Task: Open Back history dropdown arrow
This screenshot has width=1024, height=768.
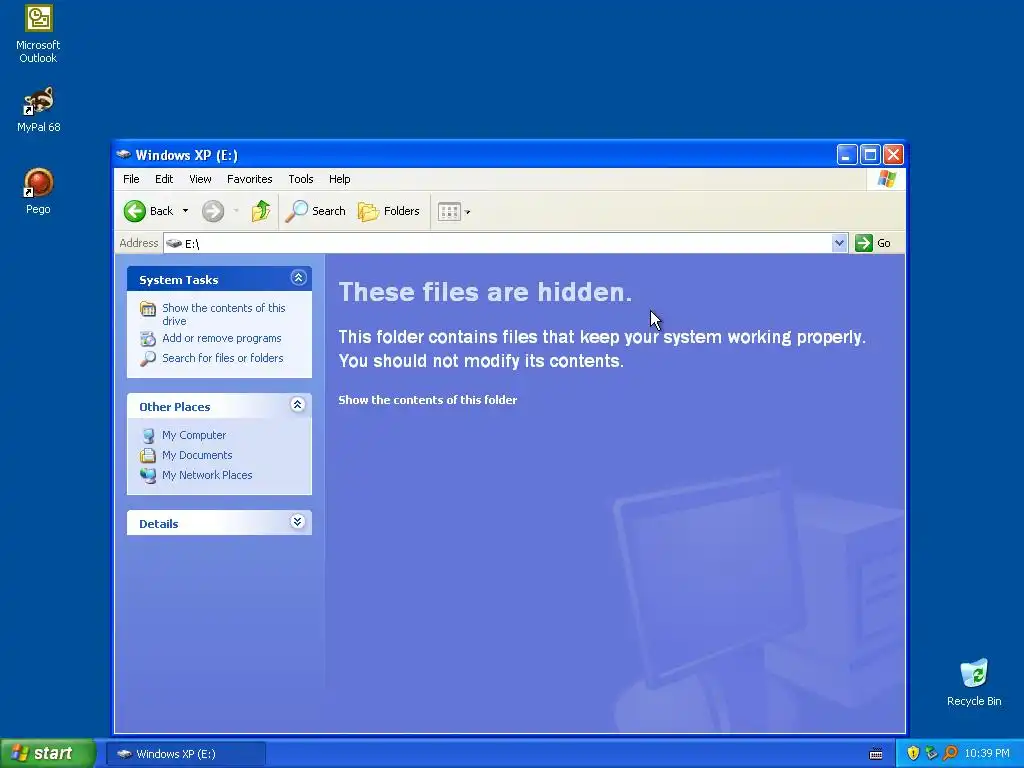Action: (x=185, y=211)
